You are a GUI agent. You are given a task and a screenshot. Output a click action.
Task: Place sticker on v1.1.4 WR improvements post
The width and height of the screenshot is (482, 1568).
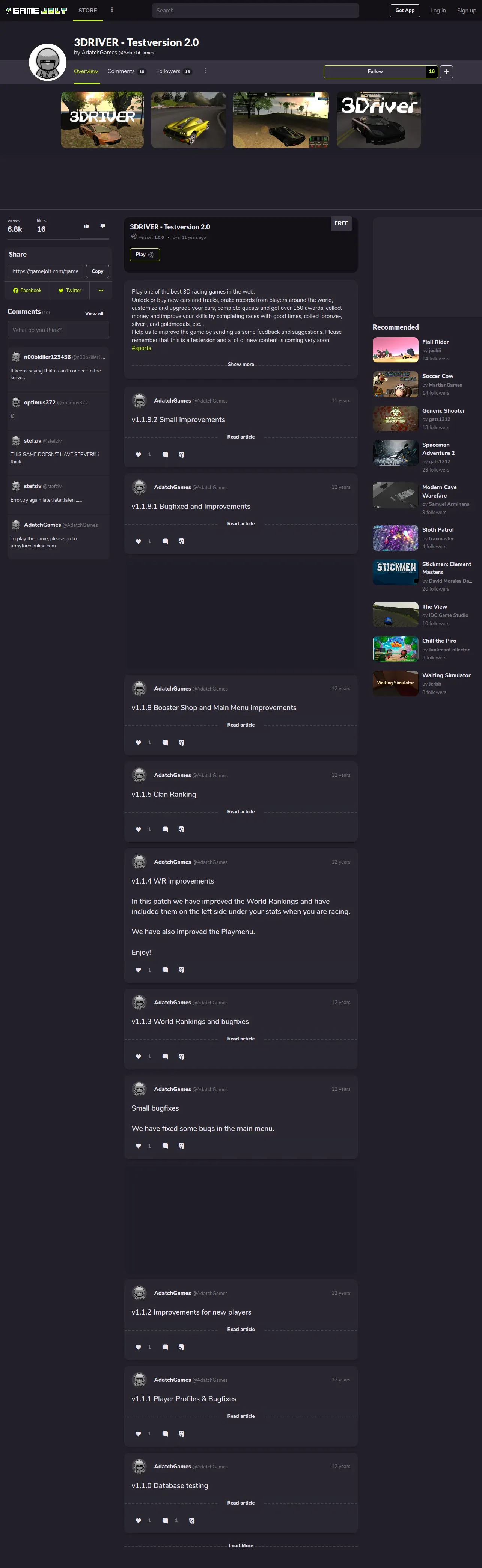pyautogui.click(x=181, y=969)
